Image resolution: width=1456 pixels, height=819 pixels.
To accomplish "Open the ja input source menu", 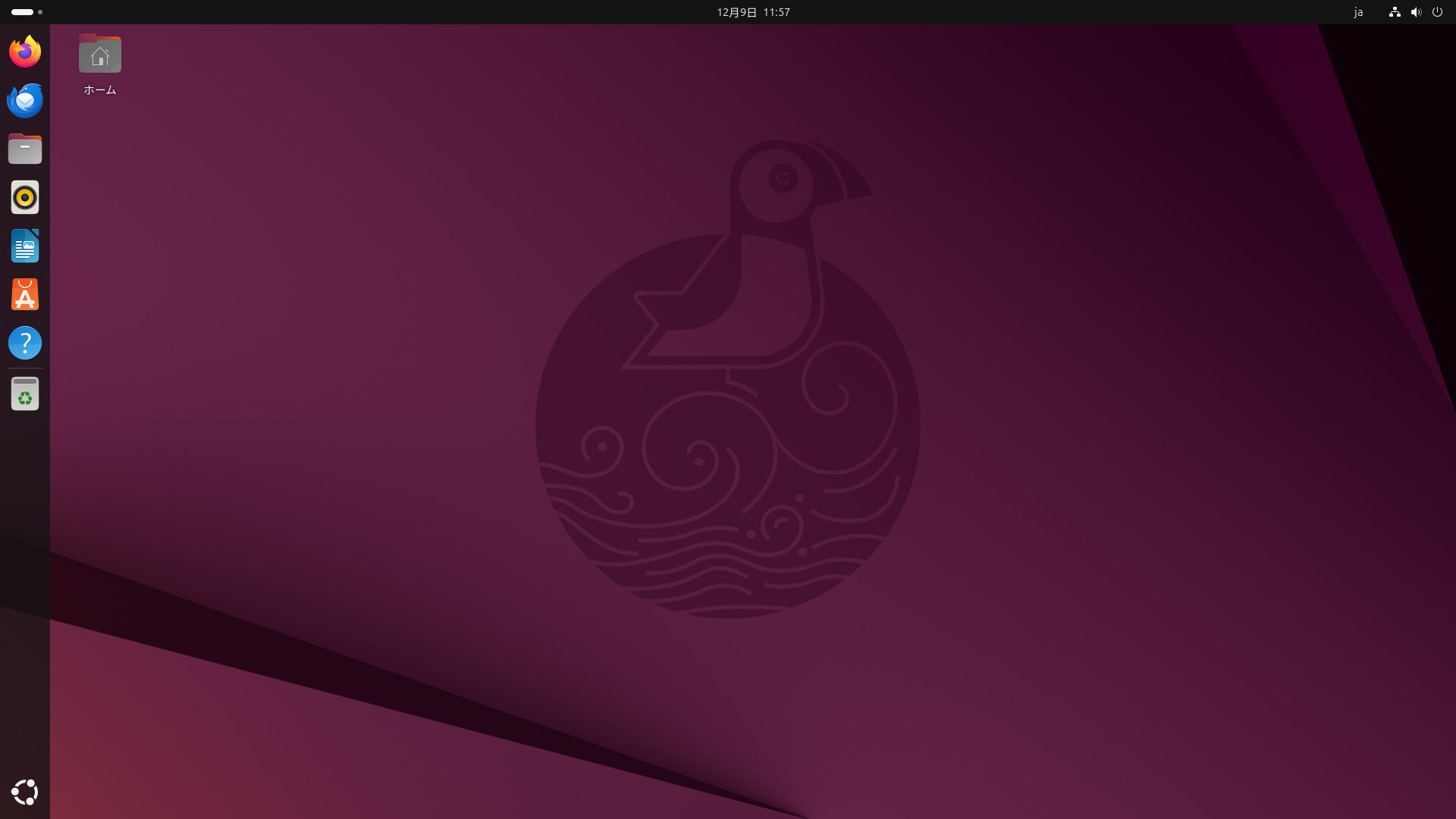I will pos(1358,12).
